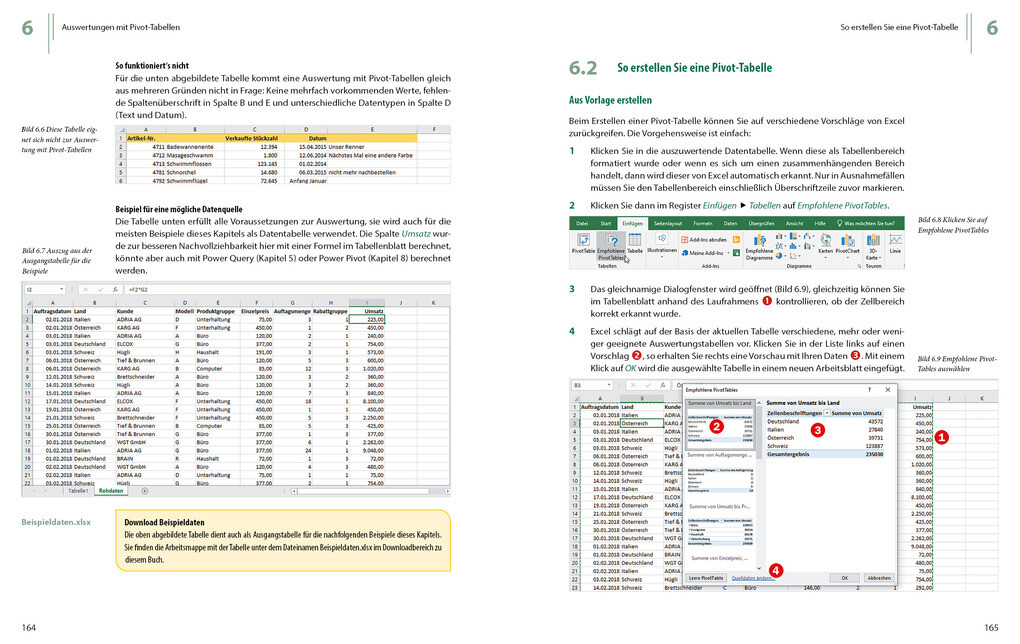
Task: Click the Verkaufte Stückzahl header cell
Action: pos(252,138)
